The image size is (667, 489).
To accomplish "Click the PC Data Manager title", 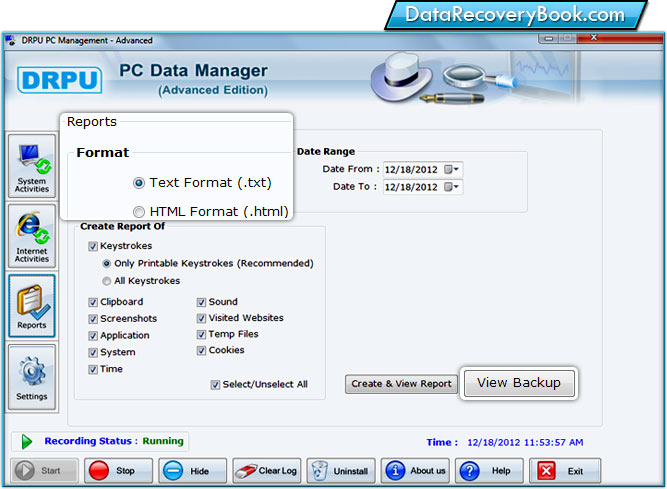I will [x=193, y=71].
